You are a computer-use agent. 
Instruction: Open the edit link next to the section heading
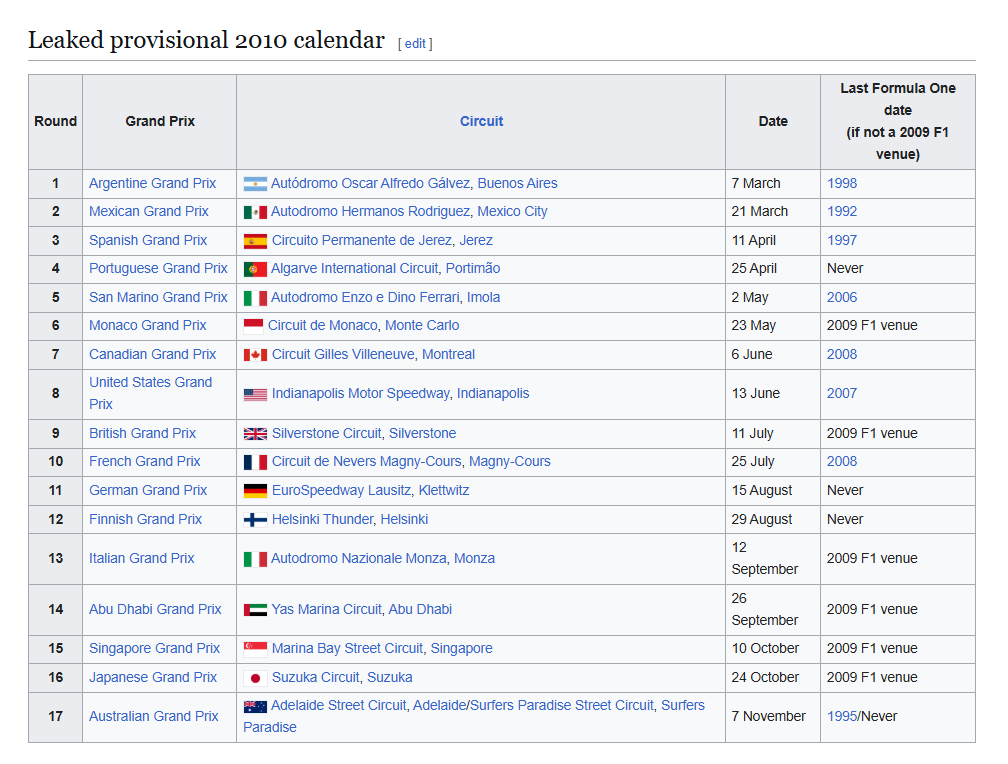coord(415,44)
